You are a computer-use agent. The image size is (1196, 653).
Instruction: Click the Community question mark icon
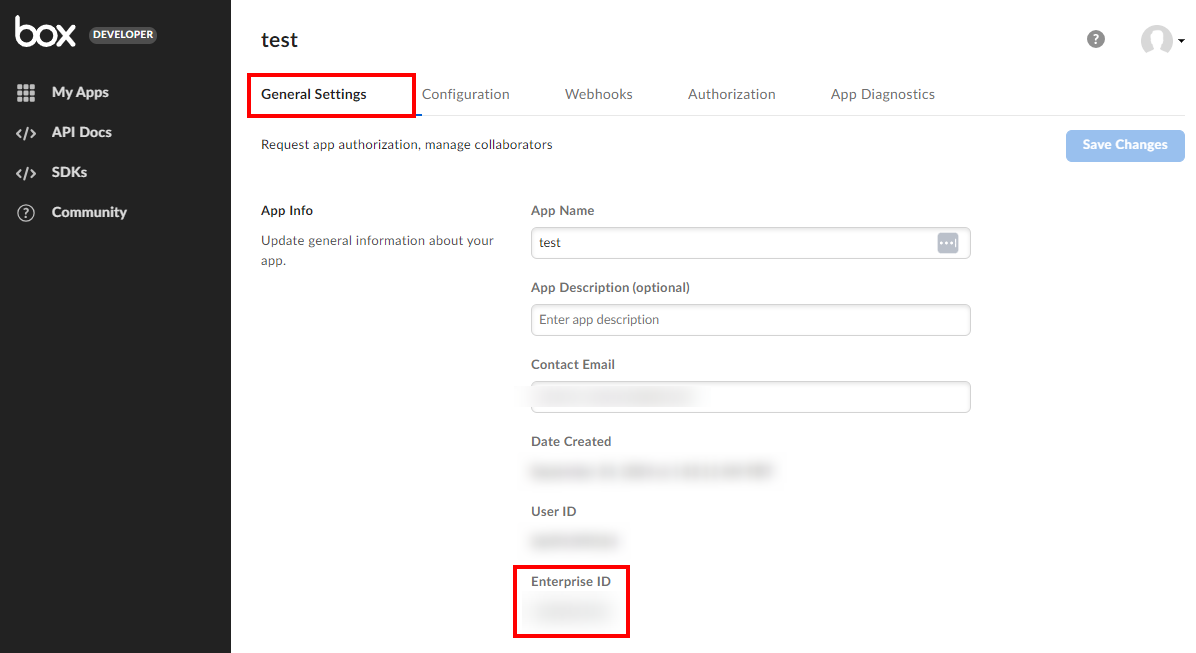26,213
